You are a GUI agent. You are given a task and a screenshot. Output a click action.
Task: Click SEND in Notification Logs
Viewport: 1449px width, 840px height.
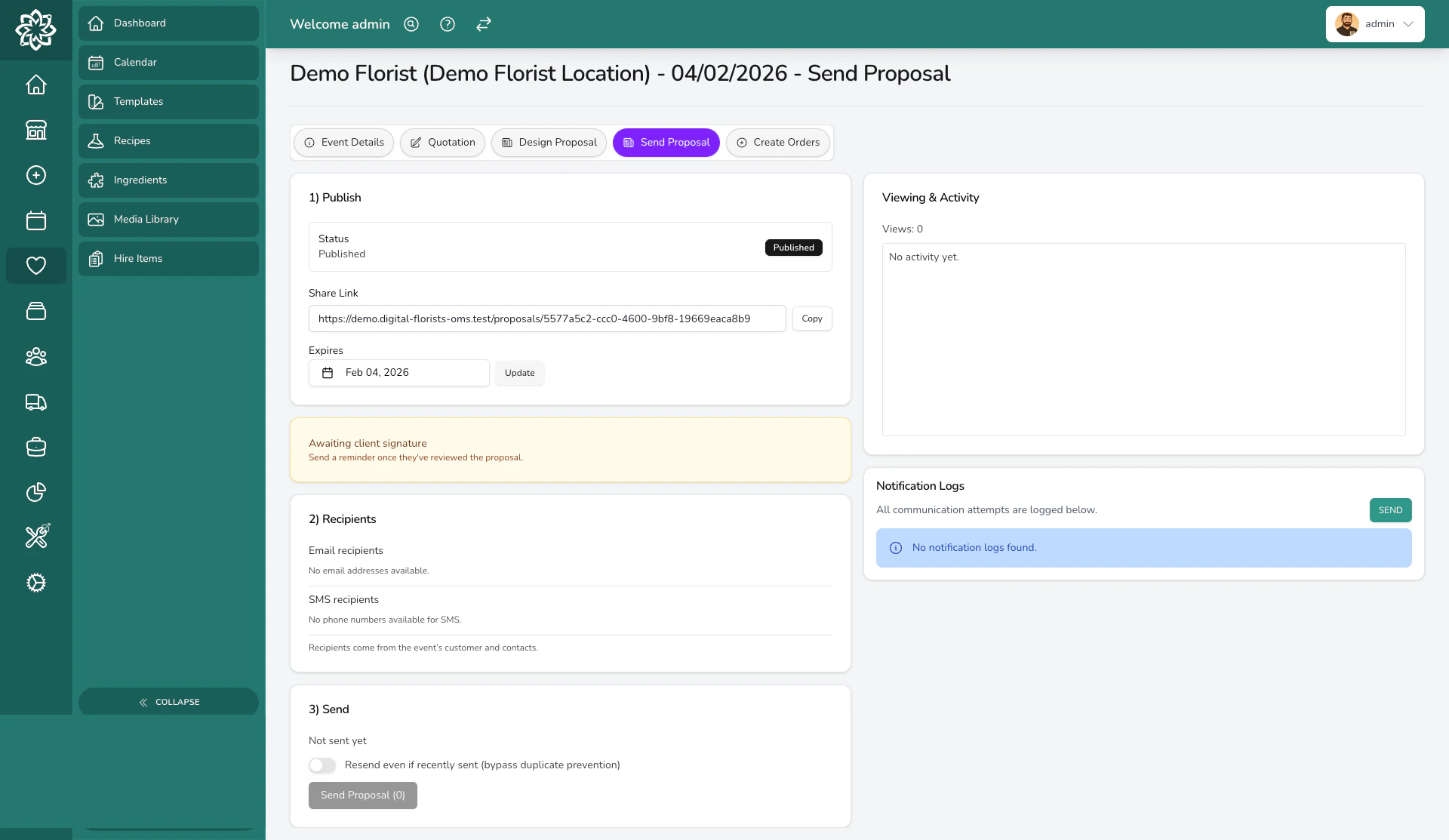click(1390, 509)
